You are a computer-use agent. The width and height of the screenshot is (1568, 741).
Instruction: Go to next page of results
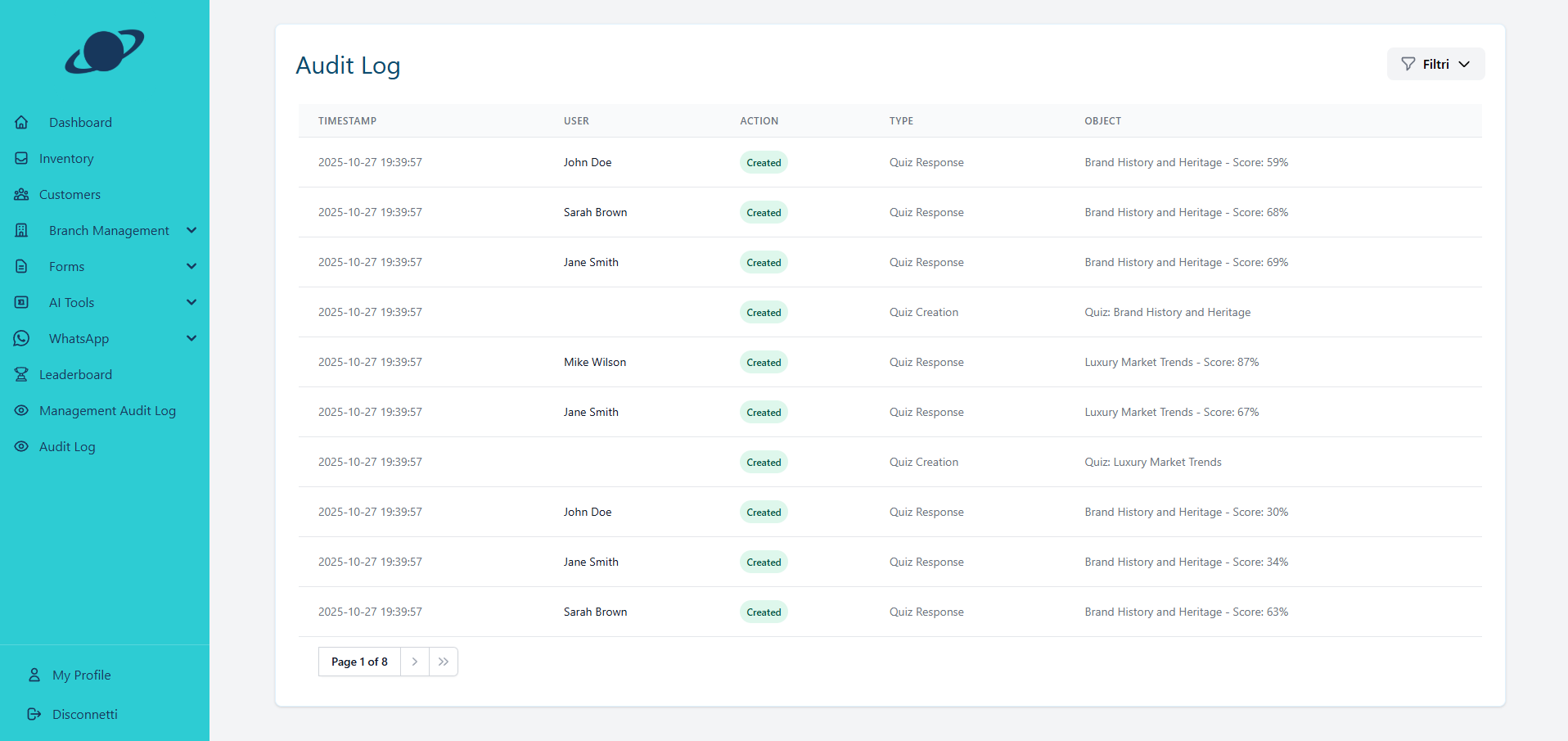(415, 662)
